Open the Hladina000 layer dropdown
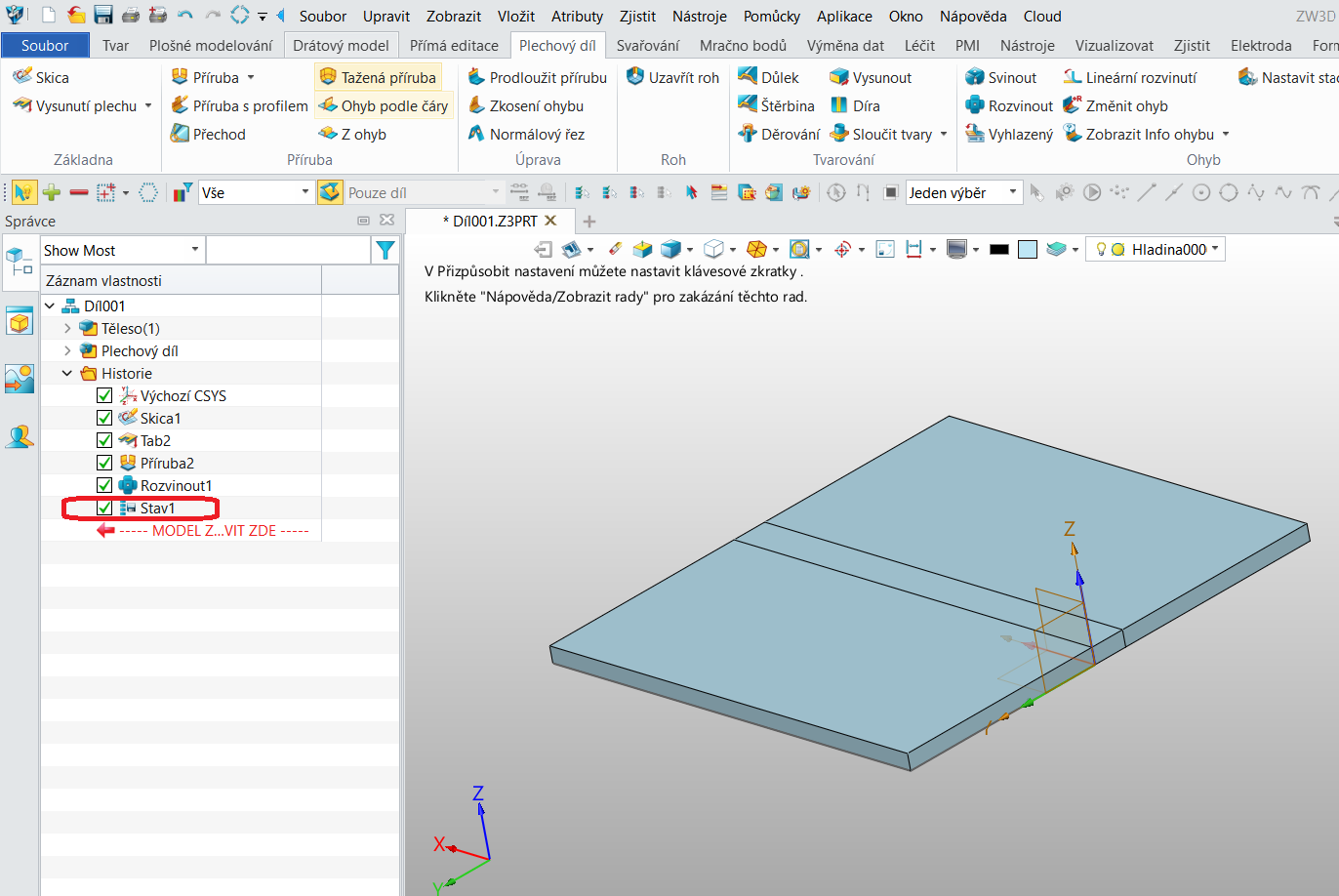The image size is (1339, 896). click(1156, 249)
